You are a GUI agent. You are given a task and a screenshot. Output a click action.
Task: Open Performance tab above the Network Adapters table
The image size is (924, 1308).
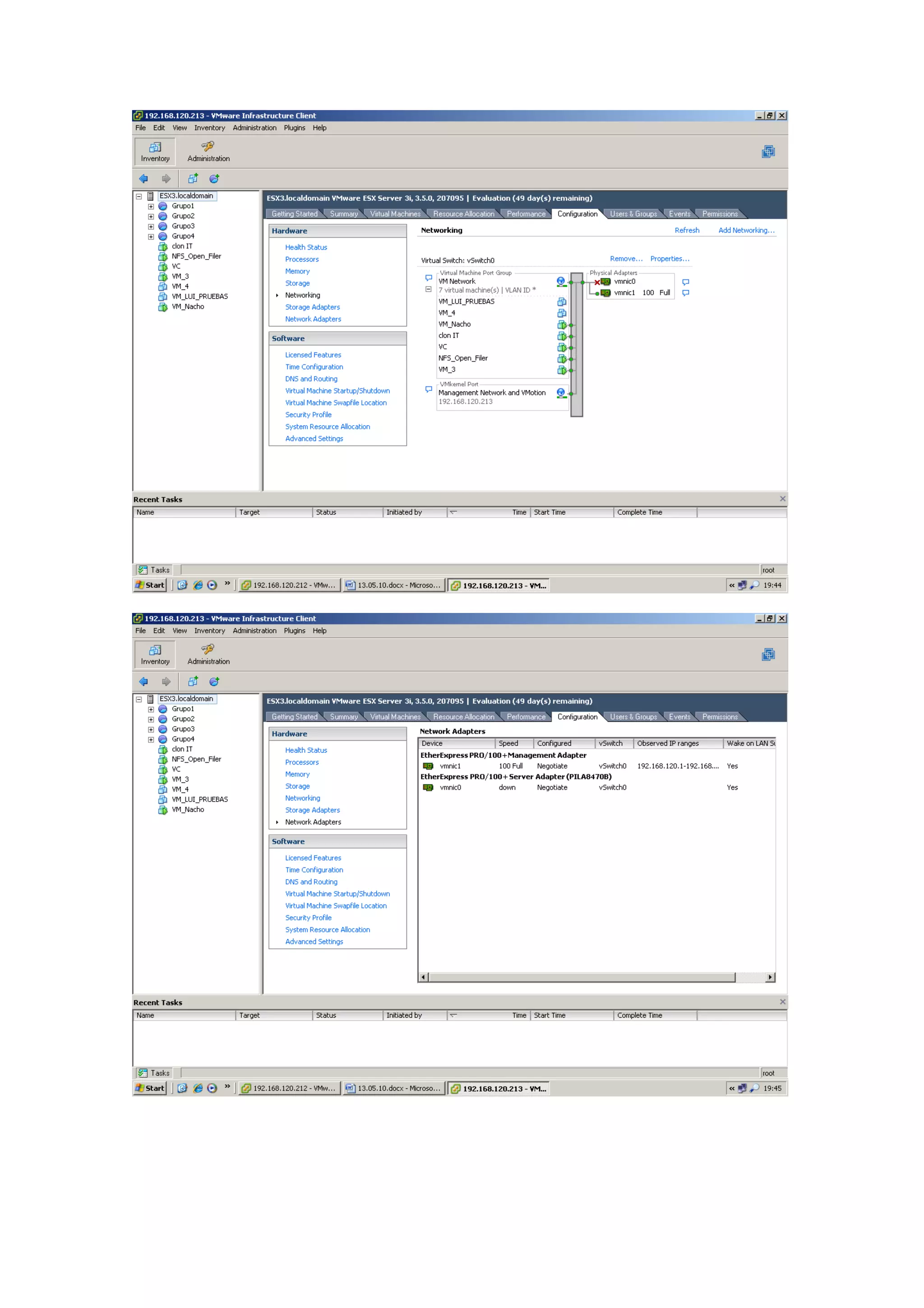pyautogui.click(x=526, y=717)
